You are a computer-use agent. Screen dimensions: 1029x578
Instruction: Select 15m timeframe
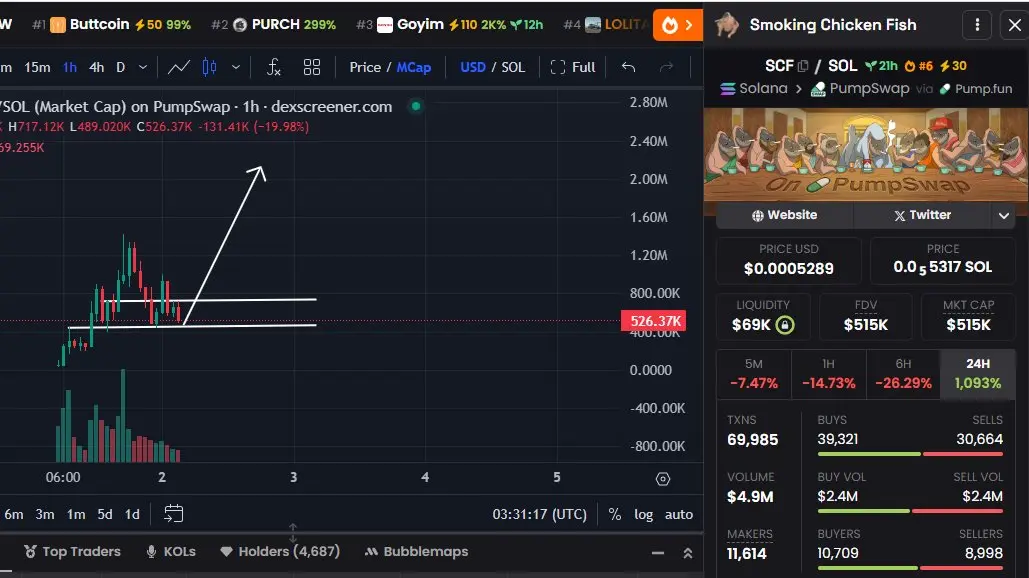tap(37, 67)
